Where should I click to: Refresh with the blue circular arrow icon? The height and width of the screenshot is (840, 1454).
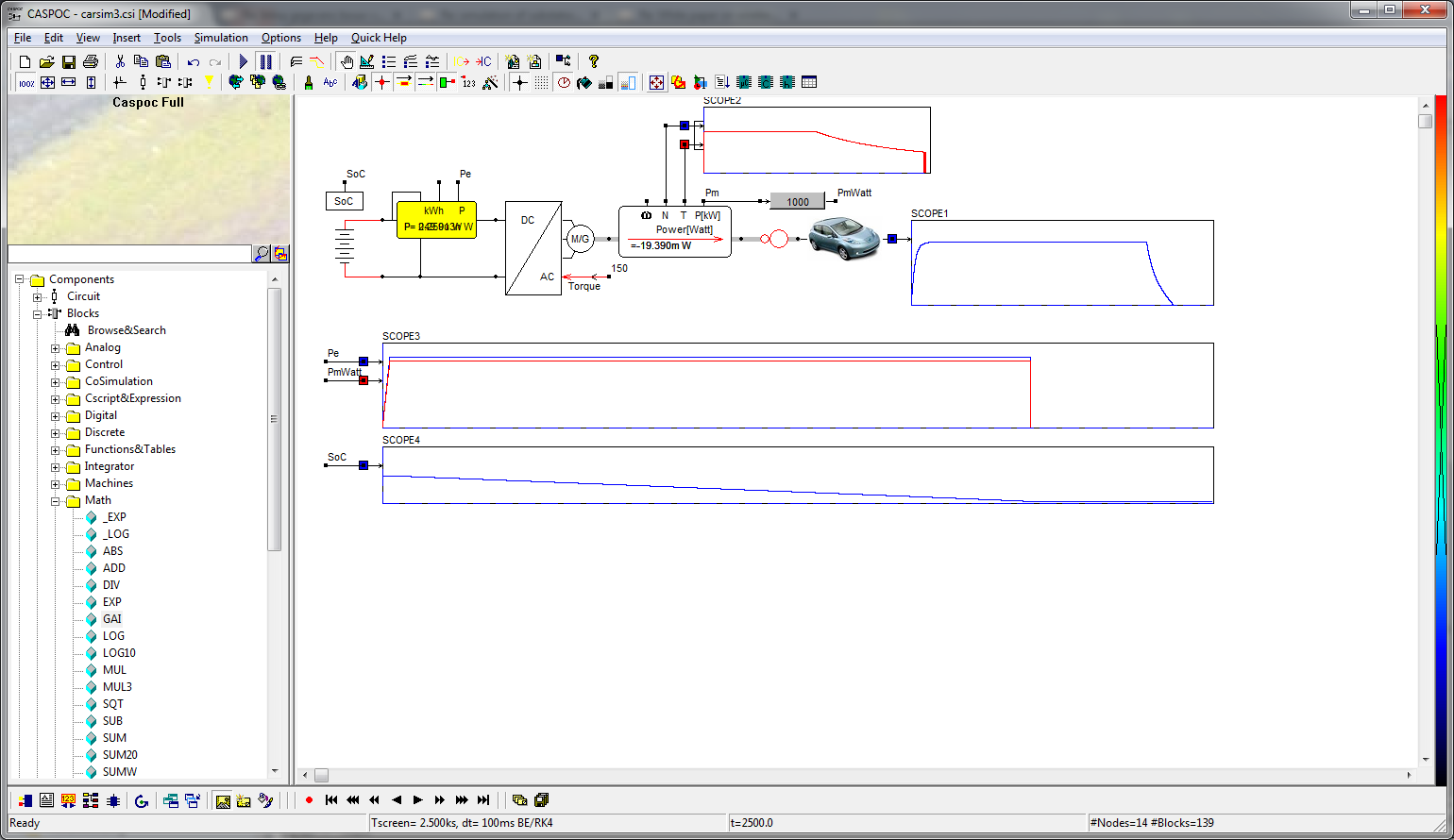tap(142, 800)
